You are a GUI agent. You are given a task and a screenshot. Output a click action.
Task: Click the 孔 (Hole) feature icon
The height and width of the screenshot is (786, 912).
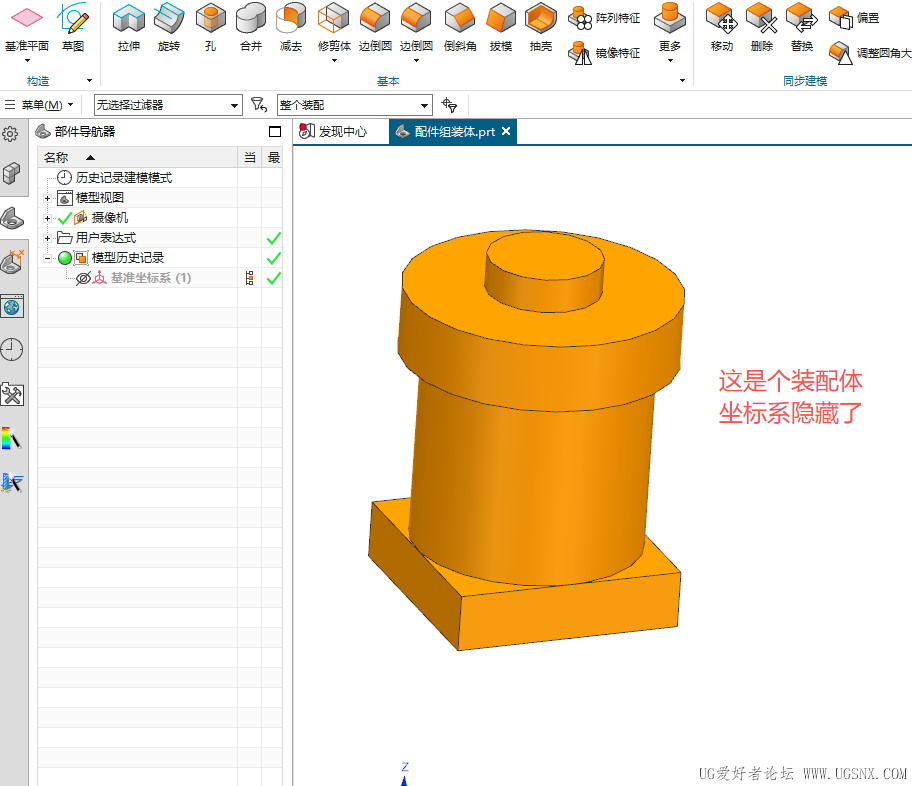(x=210, y=20)
